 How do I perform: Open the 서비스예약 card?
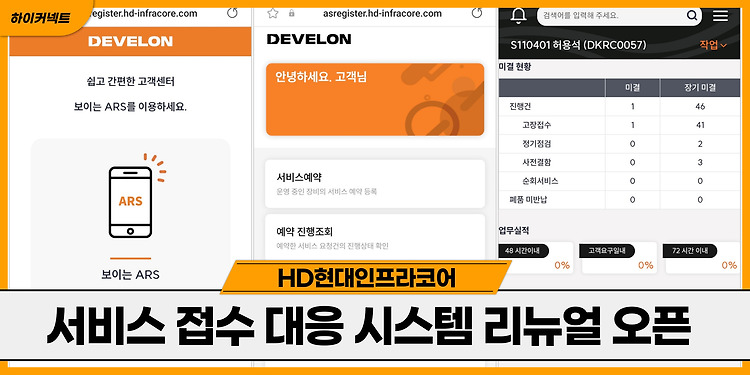375,184
